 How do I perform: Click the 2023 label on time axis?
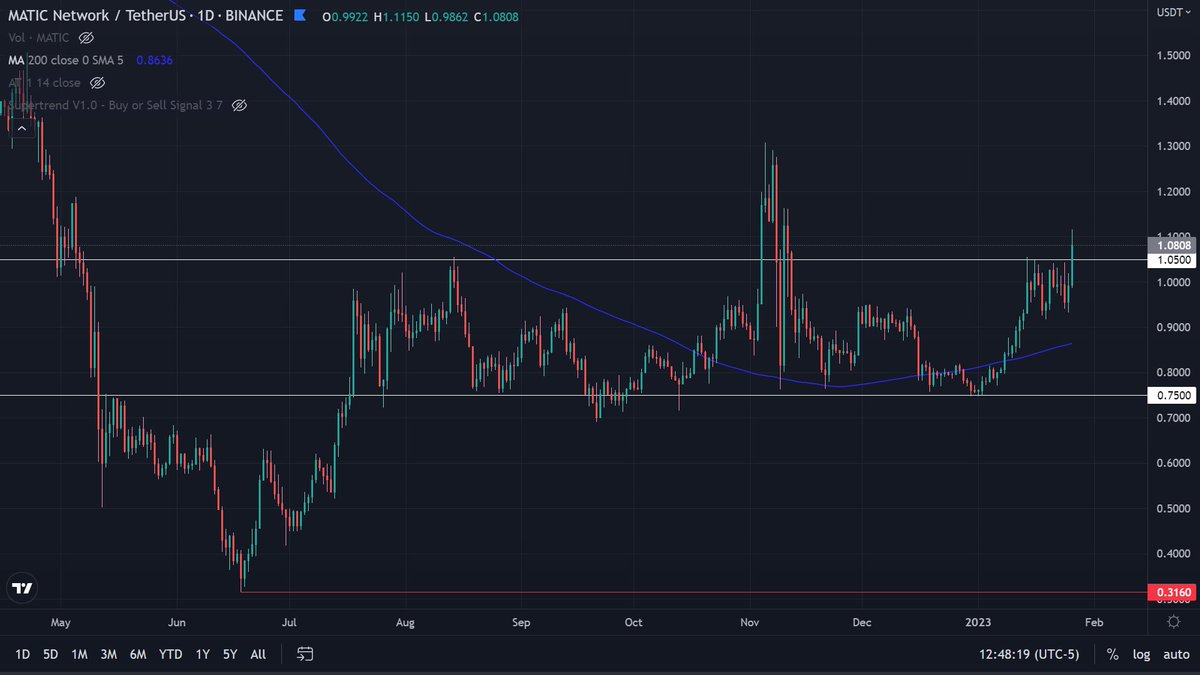coord(978,621)
